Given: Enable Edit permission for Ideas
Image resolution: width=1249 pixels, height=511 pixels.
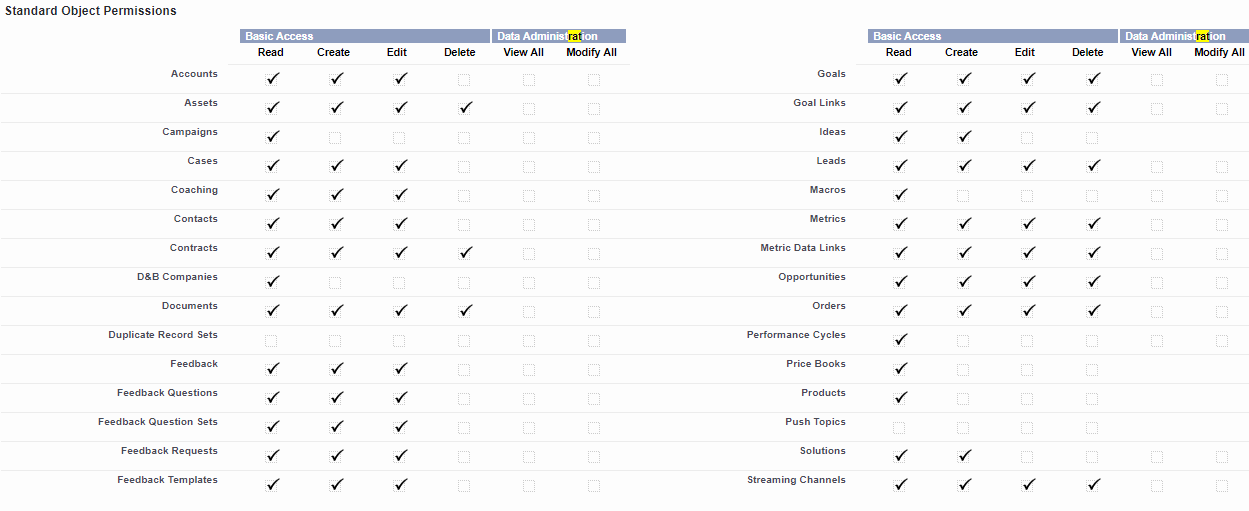Looking at the screenshot, I should pos(1028,137).
